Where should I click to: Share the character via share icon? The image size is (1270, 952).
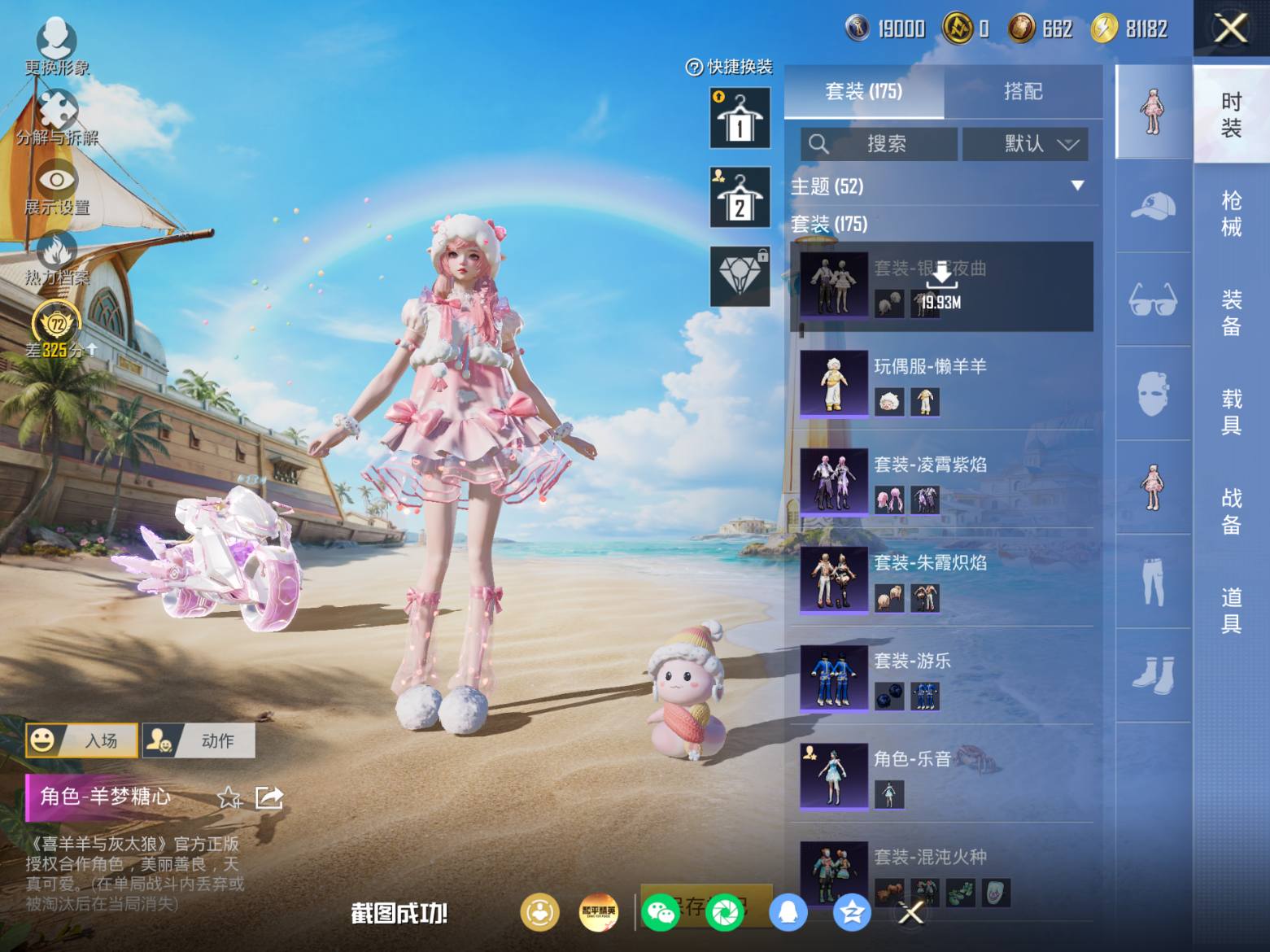(268, 797)
